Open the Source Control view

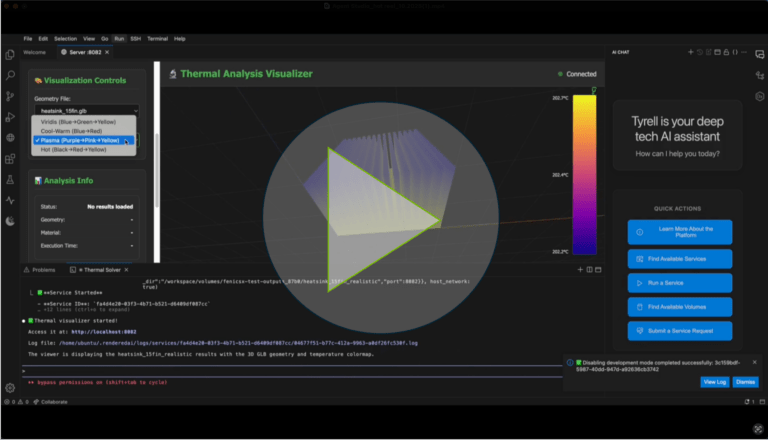[10, 96]
